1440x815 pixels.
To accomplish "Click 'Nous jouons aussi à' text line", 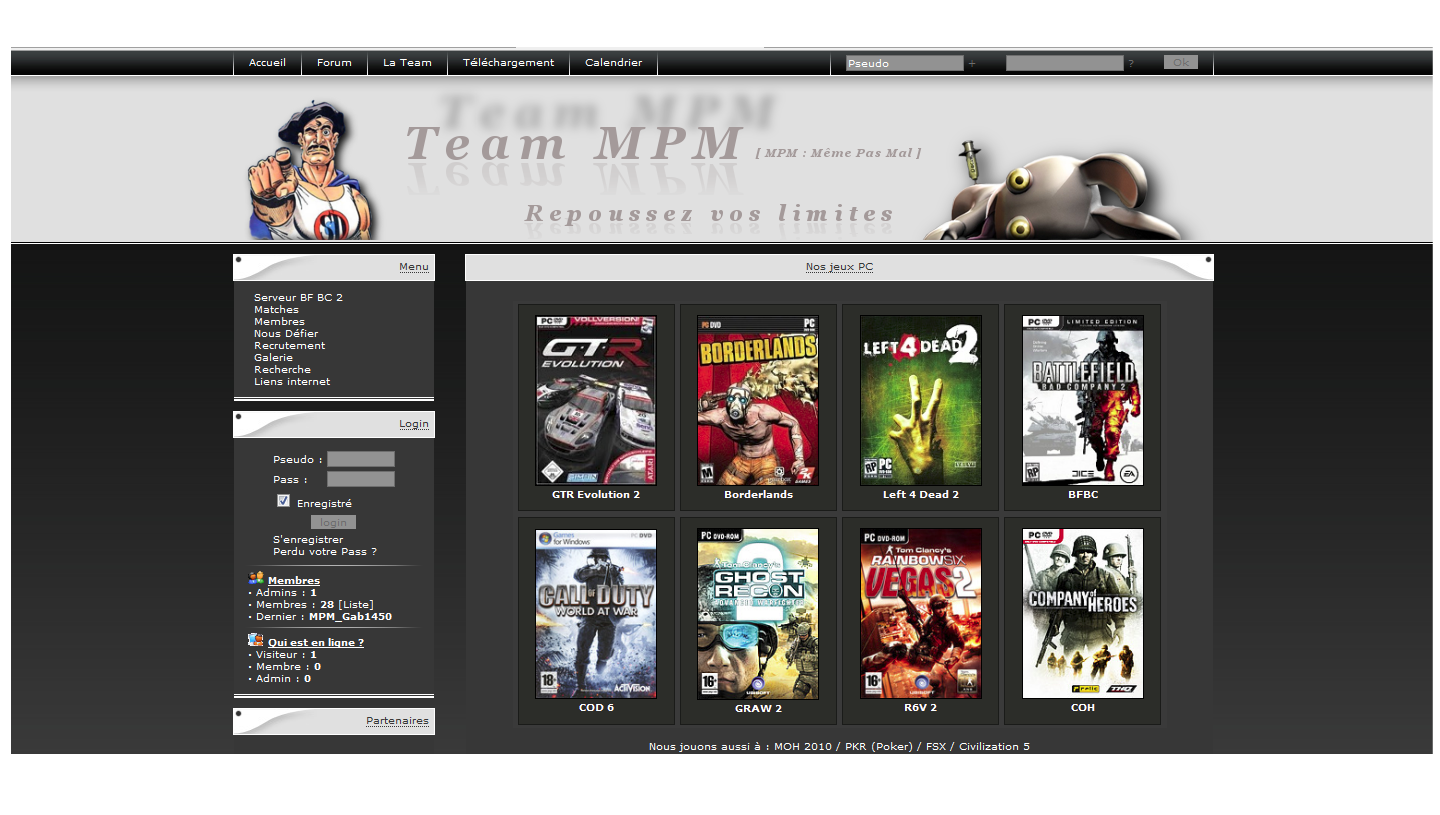I will (x=839, y=747).
